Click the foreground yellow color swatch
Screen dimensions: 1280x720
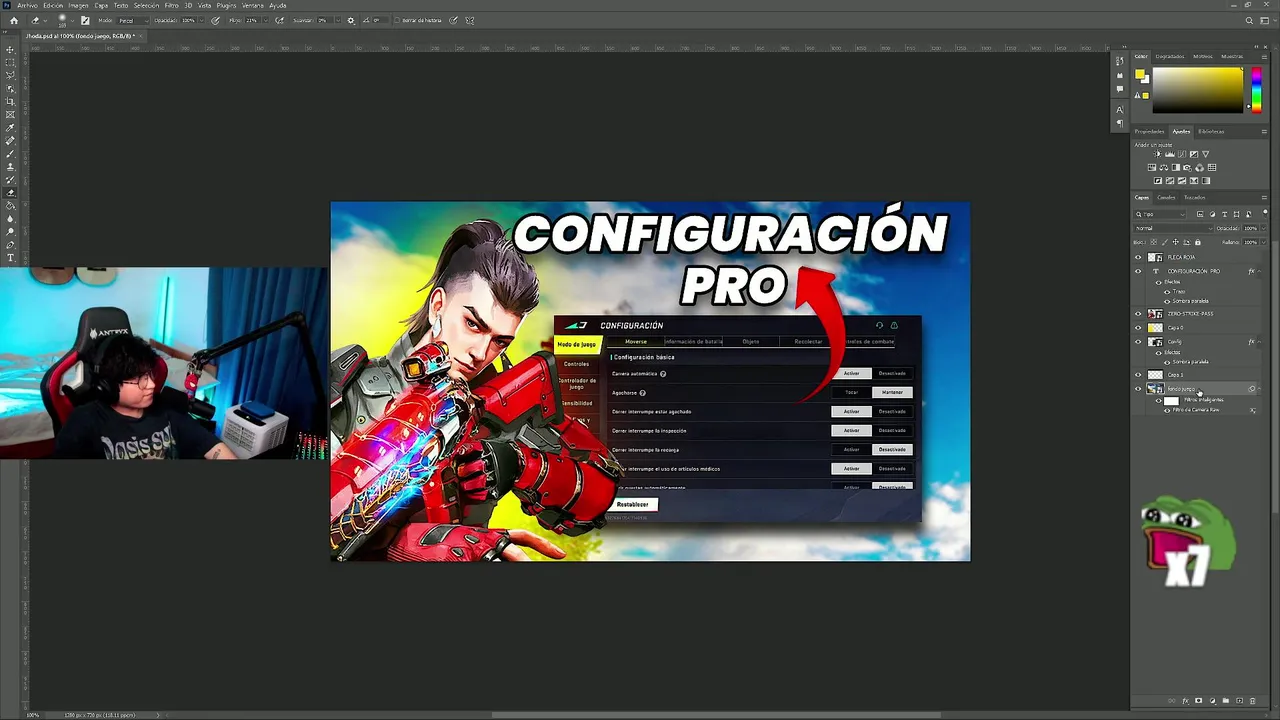tap(1139, 75)
